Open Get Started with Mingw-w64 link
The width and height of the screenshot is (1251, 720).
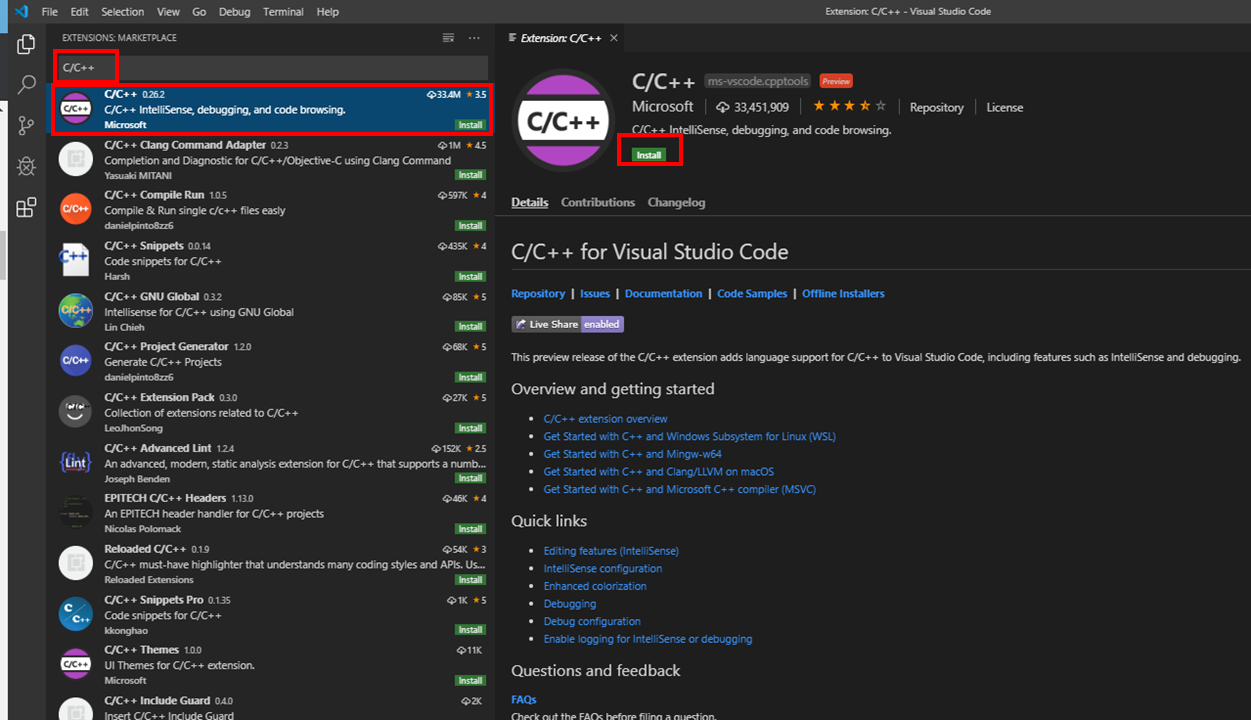point(632,454)
